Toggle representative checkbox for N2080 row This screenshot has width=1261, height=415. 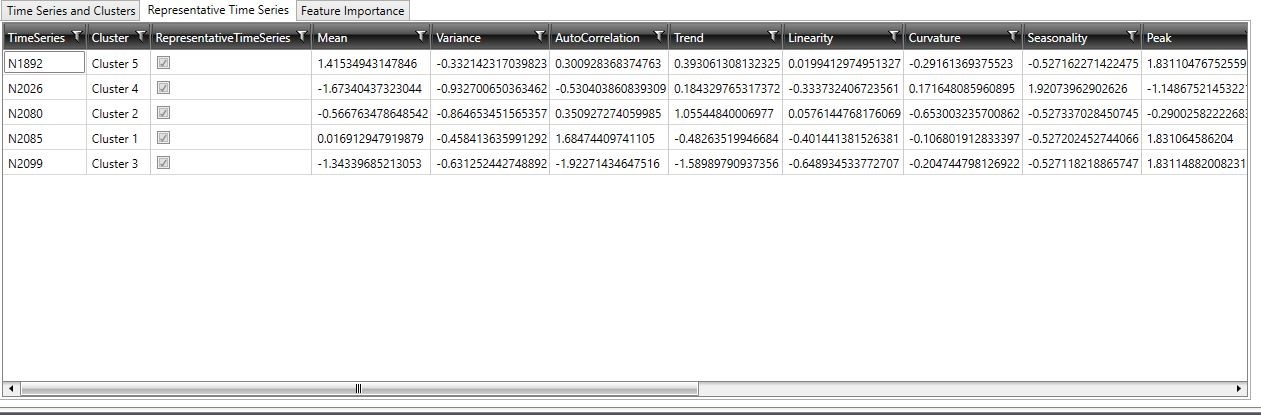point(164,113)
